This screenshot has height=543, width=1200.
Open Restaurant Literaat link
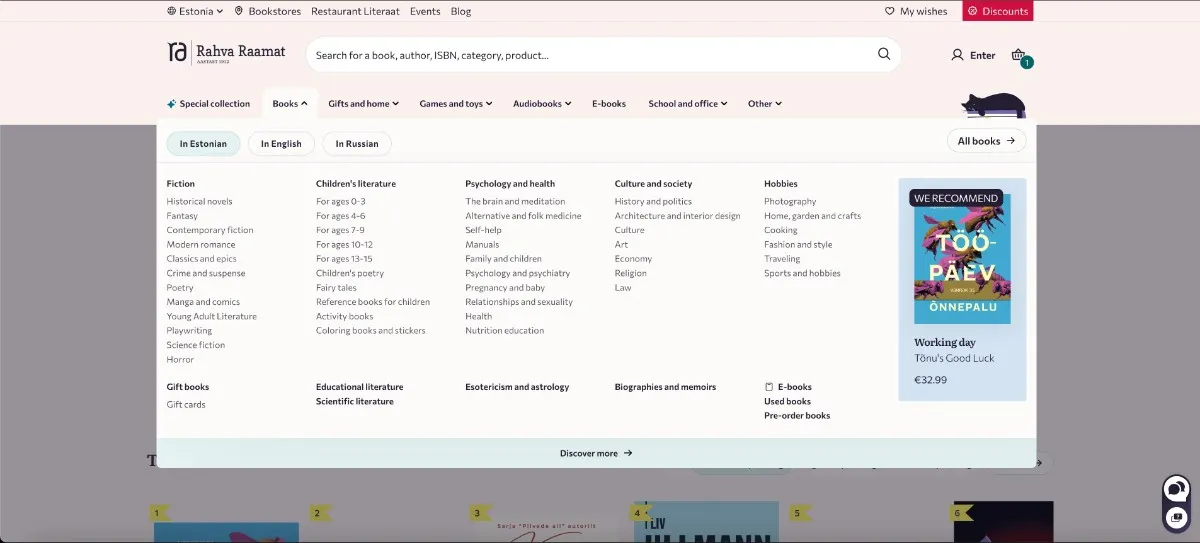point(355,11)
